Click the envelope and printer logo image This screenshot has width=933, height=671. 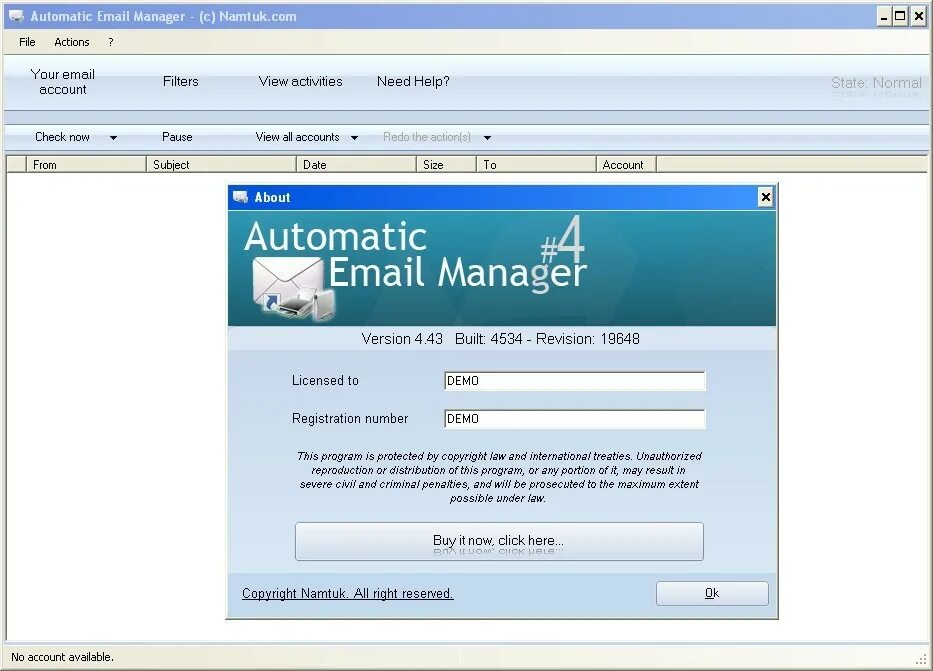point(293,289)
